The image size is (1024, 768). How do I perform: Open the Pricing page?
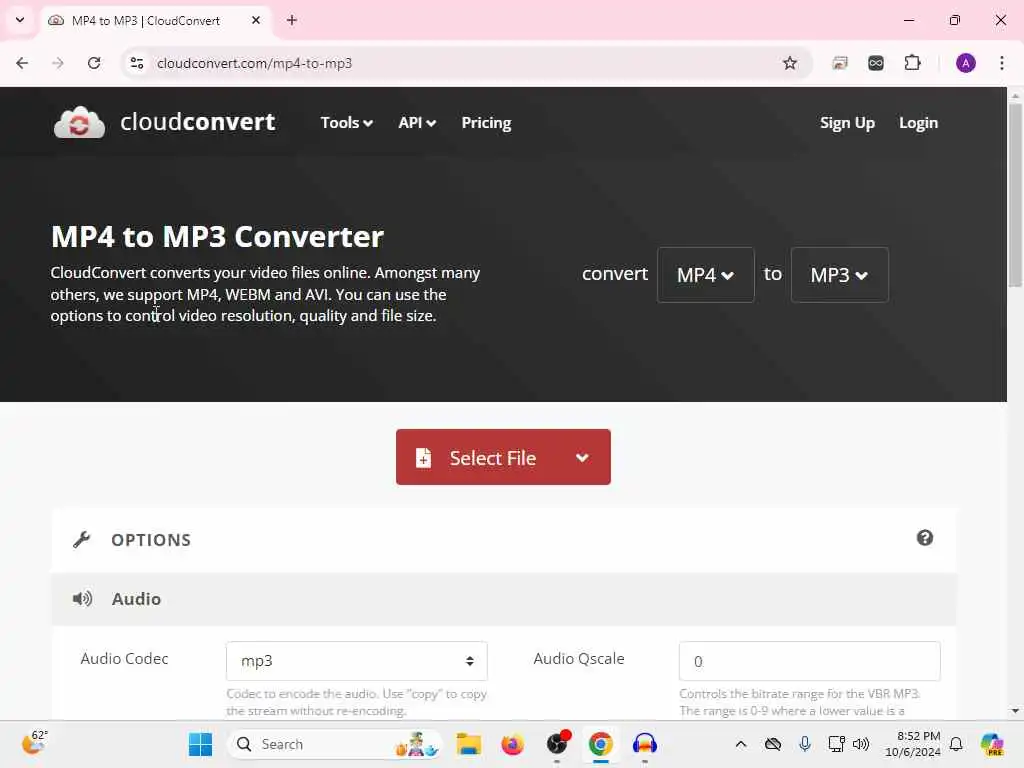tap(486, 123)
